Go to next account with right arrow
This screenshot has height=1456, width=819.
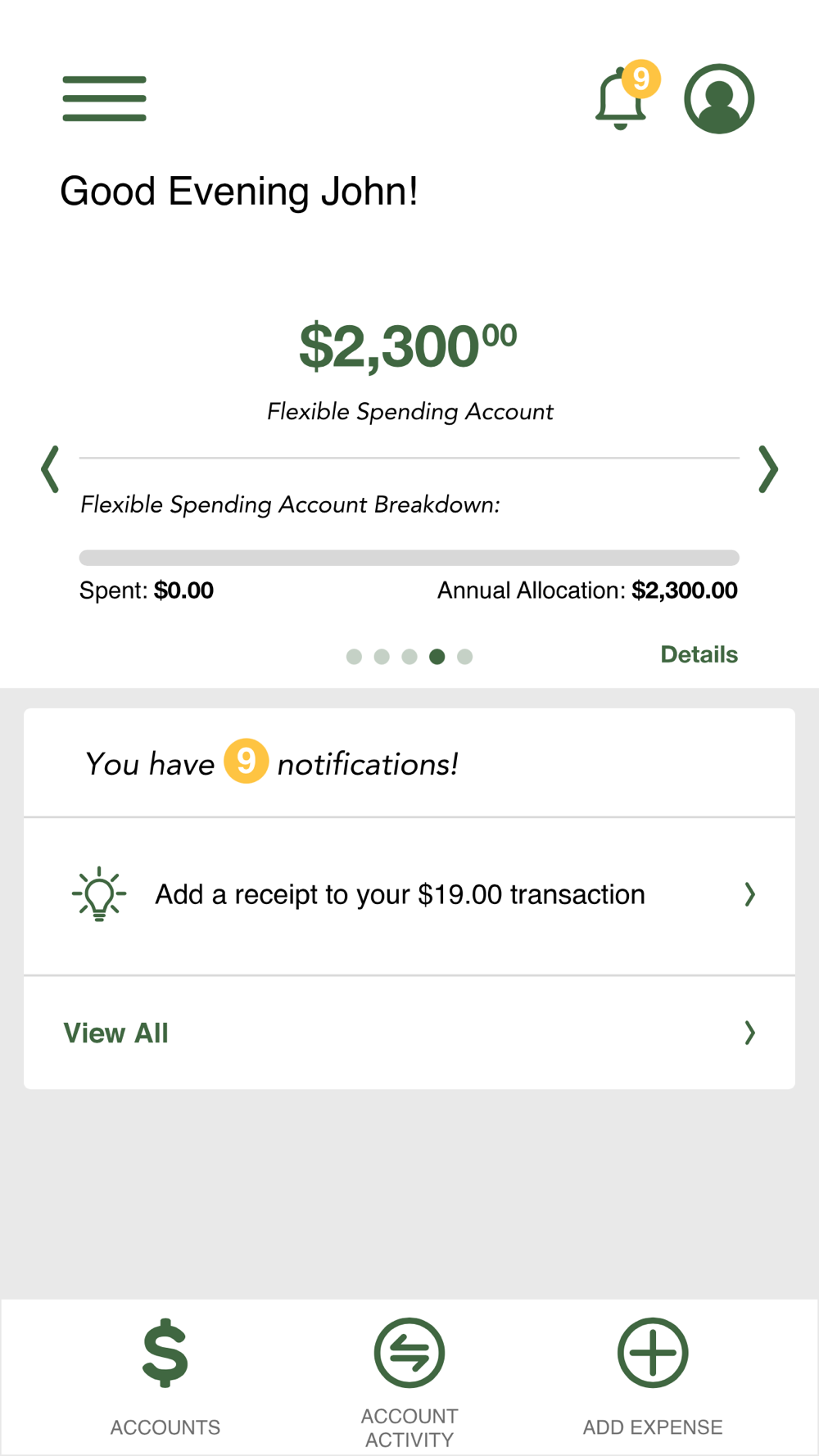click(x=767, y=469)
